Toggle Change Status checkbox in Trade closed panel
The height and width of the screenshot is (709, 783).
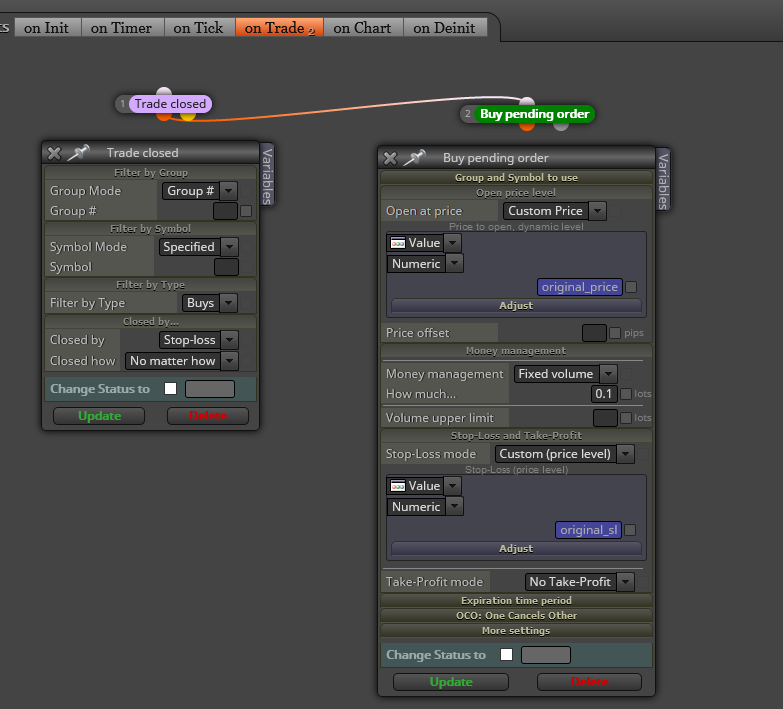[170, 388]
